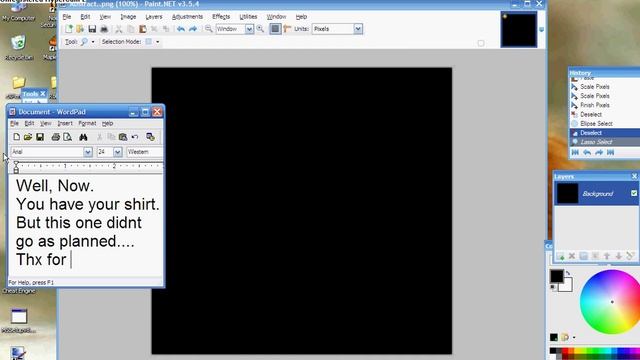Open Paint.NET Window menu
640x360 pixels.
click(x=276, y=17)
